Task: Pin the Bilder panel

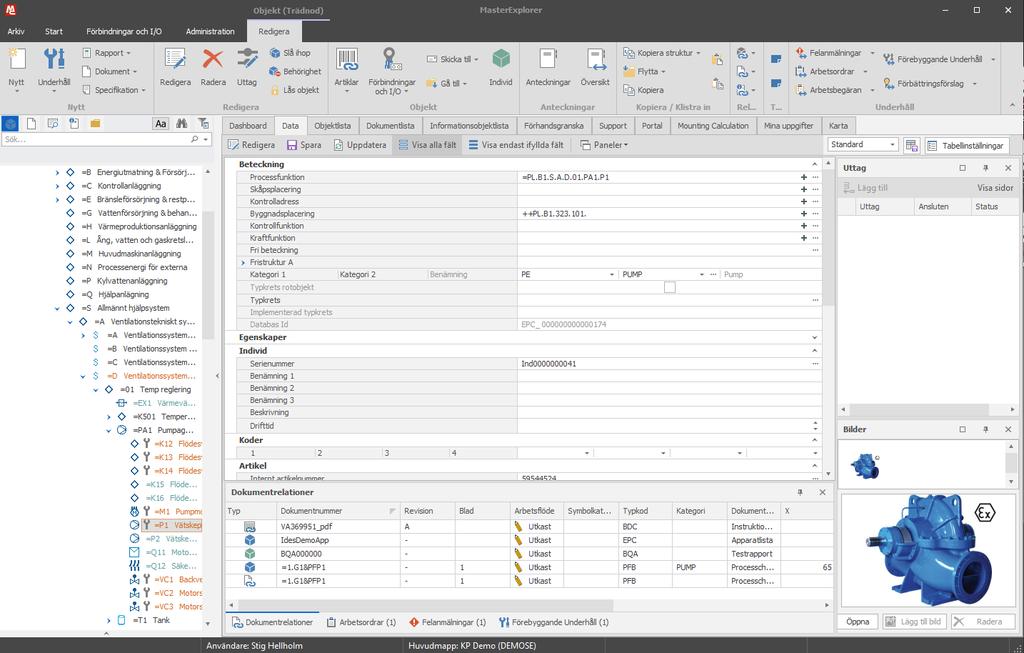Action: [985, 429]
